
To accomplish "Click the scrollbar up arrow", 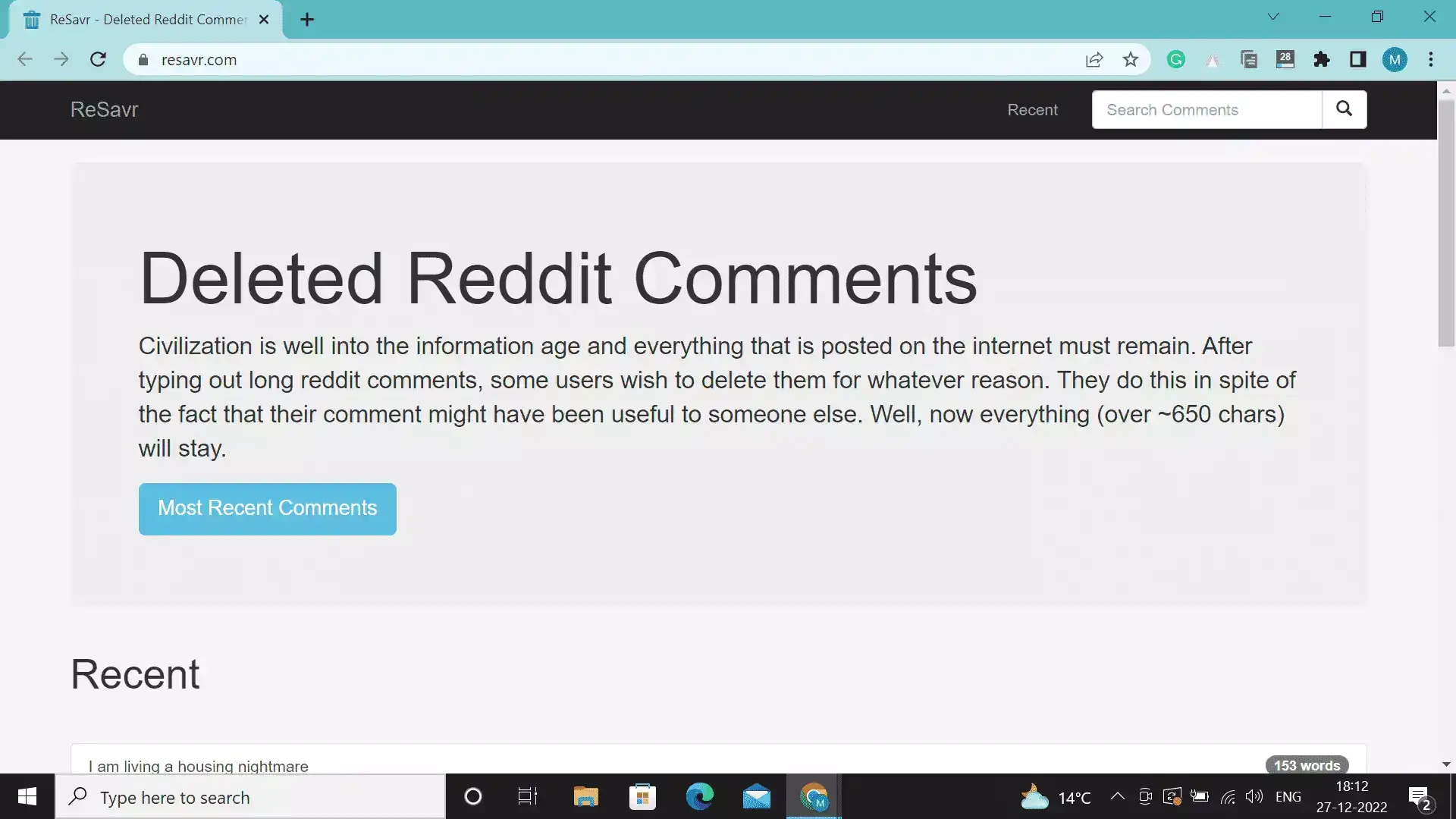I will click(1446, 89).
